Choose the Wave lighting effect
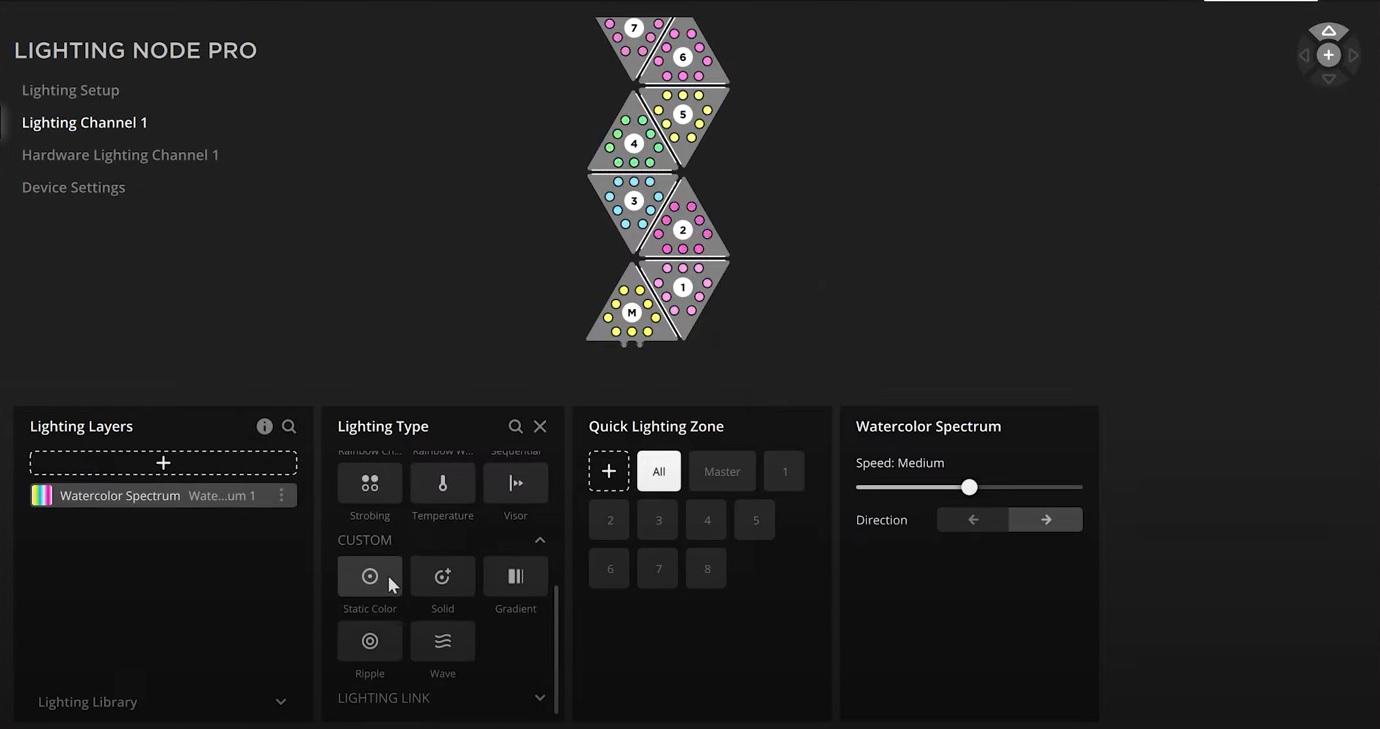The image size is (1380, 729). click(x=442, y=641)
